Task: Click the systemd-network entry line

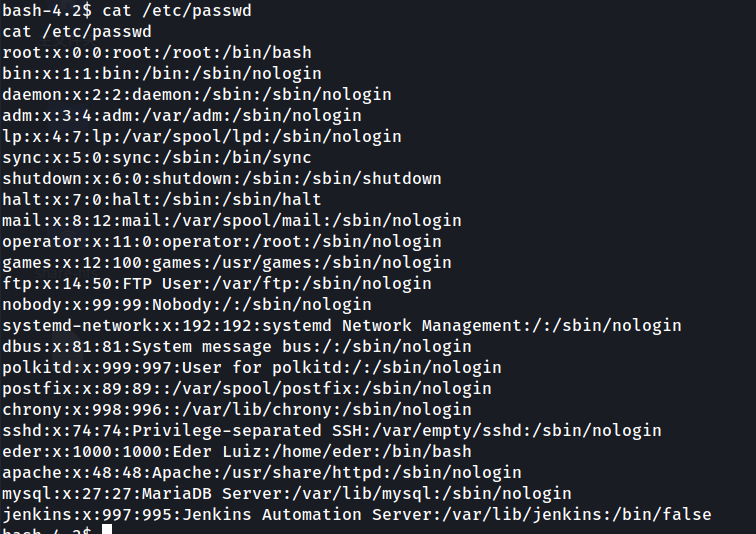Action: coord(341,325)
